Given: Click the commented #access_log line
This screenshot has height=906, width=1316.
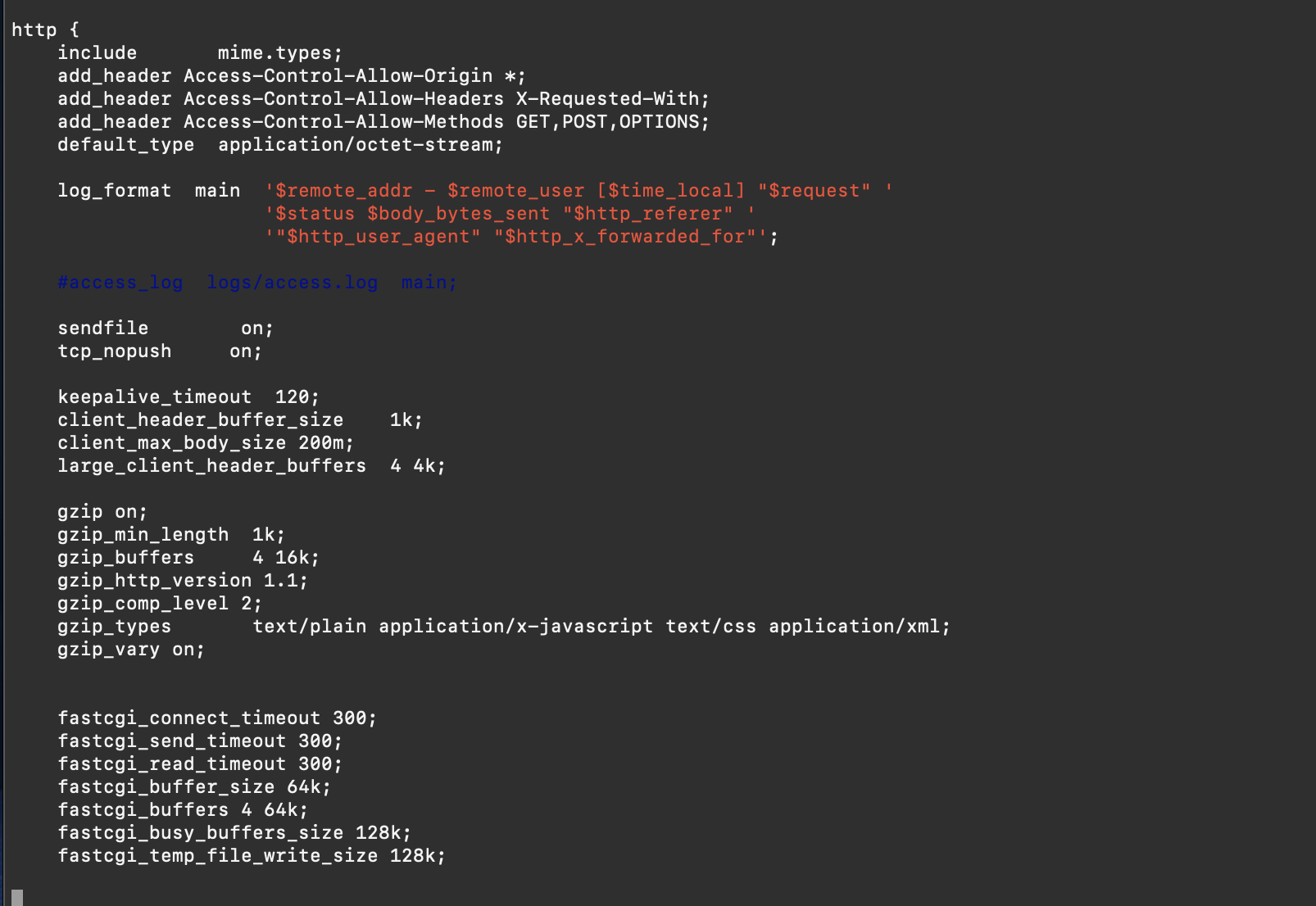Looking at the screenshot, I should tap(257, 283).
